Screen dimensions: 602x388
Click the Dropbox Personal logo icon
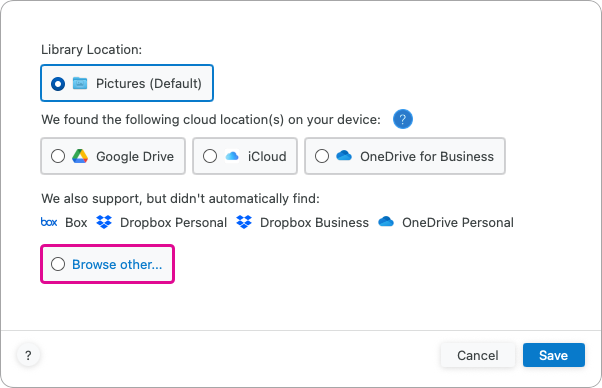[x=104, y=222]
